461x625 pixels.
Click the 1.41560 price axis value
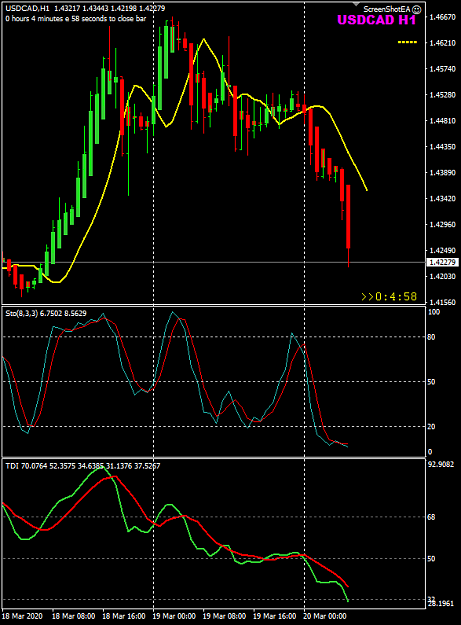tap(442, 302)
